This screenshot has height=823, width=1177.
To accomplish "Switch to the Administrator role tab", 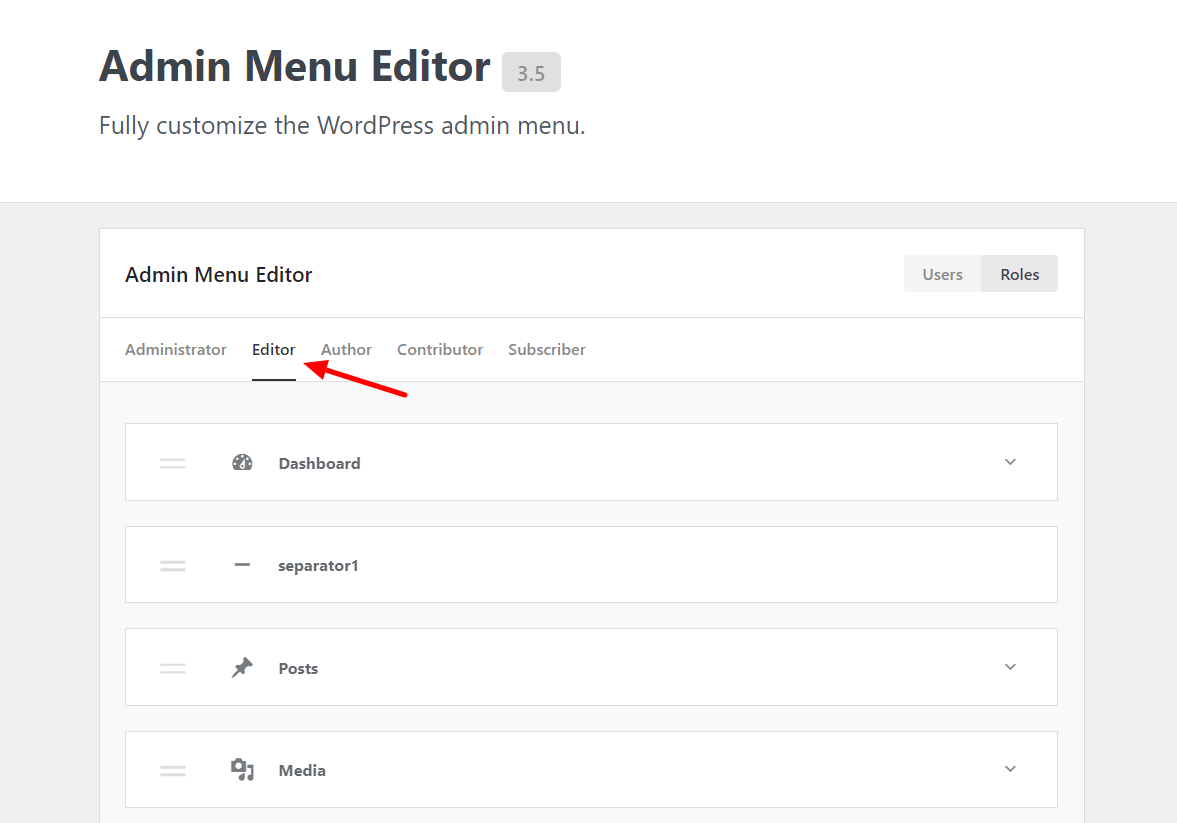I will tap(176, 349).
